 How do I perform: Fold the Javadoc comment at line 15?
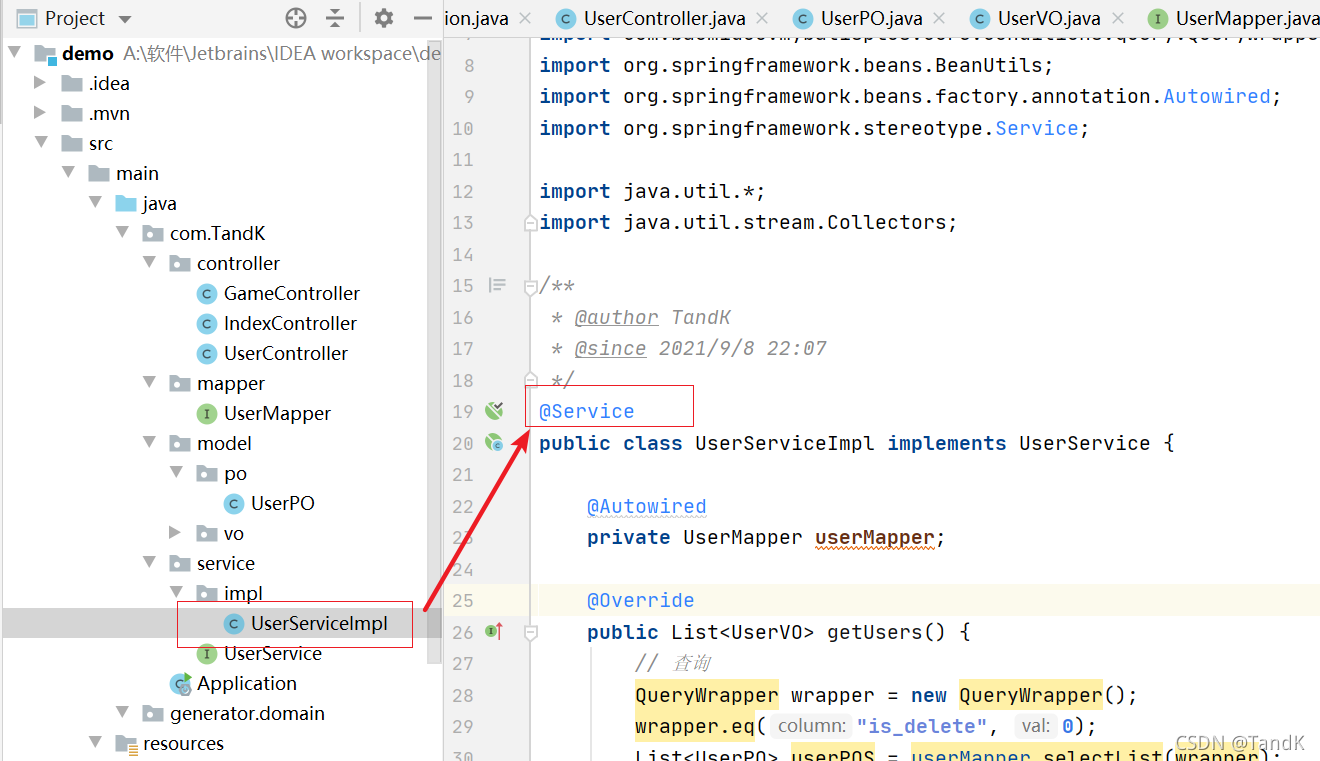pos(531,287)
